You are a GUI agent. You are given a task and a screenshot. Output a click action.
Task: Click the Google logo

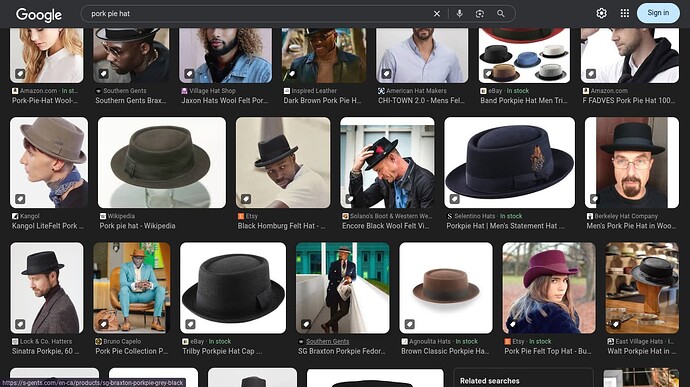tap(39, 15)
